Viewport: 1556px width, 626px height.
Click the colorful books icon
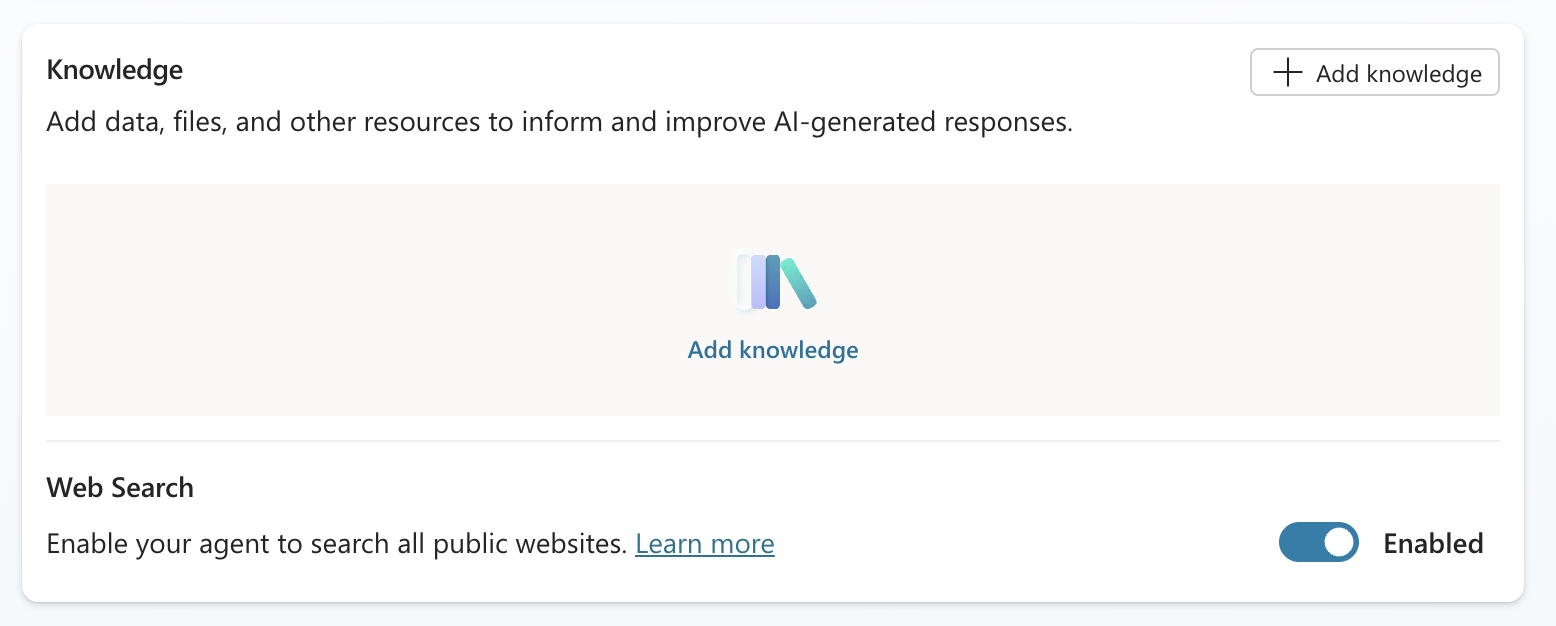pyautogui.click(x=776, y=282)
